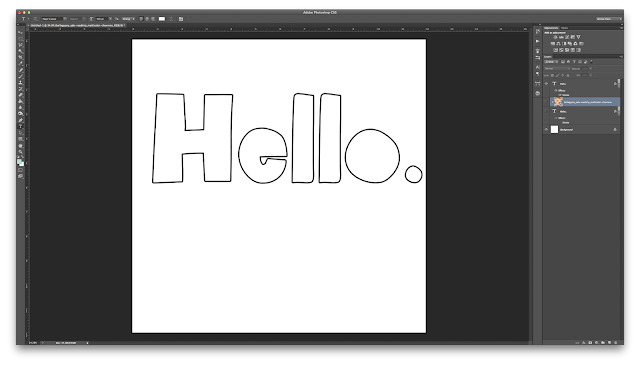
Task: Add a Brightness/Contrast adjustment
Action: (x=555, y=37)
